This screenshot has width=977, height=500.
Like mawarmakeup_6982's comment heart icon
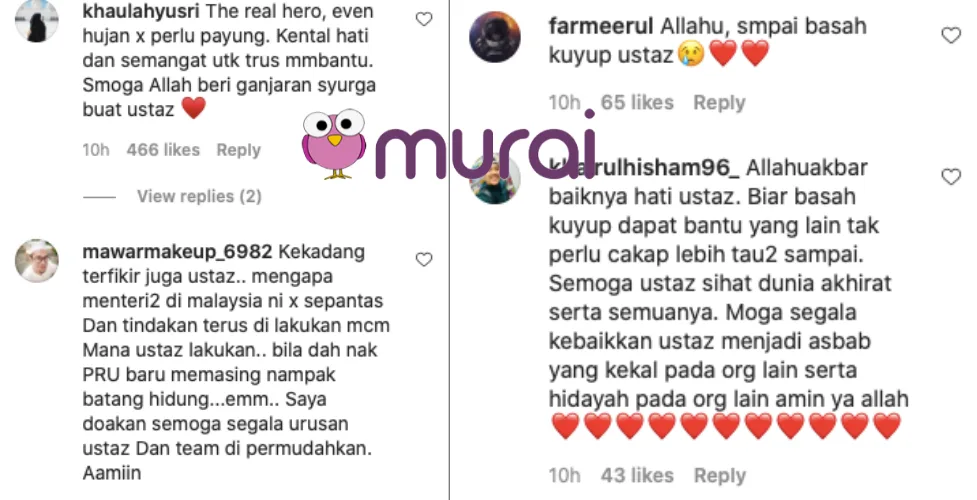424,259
